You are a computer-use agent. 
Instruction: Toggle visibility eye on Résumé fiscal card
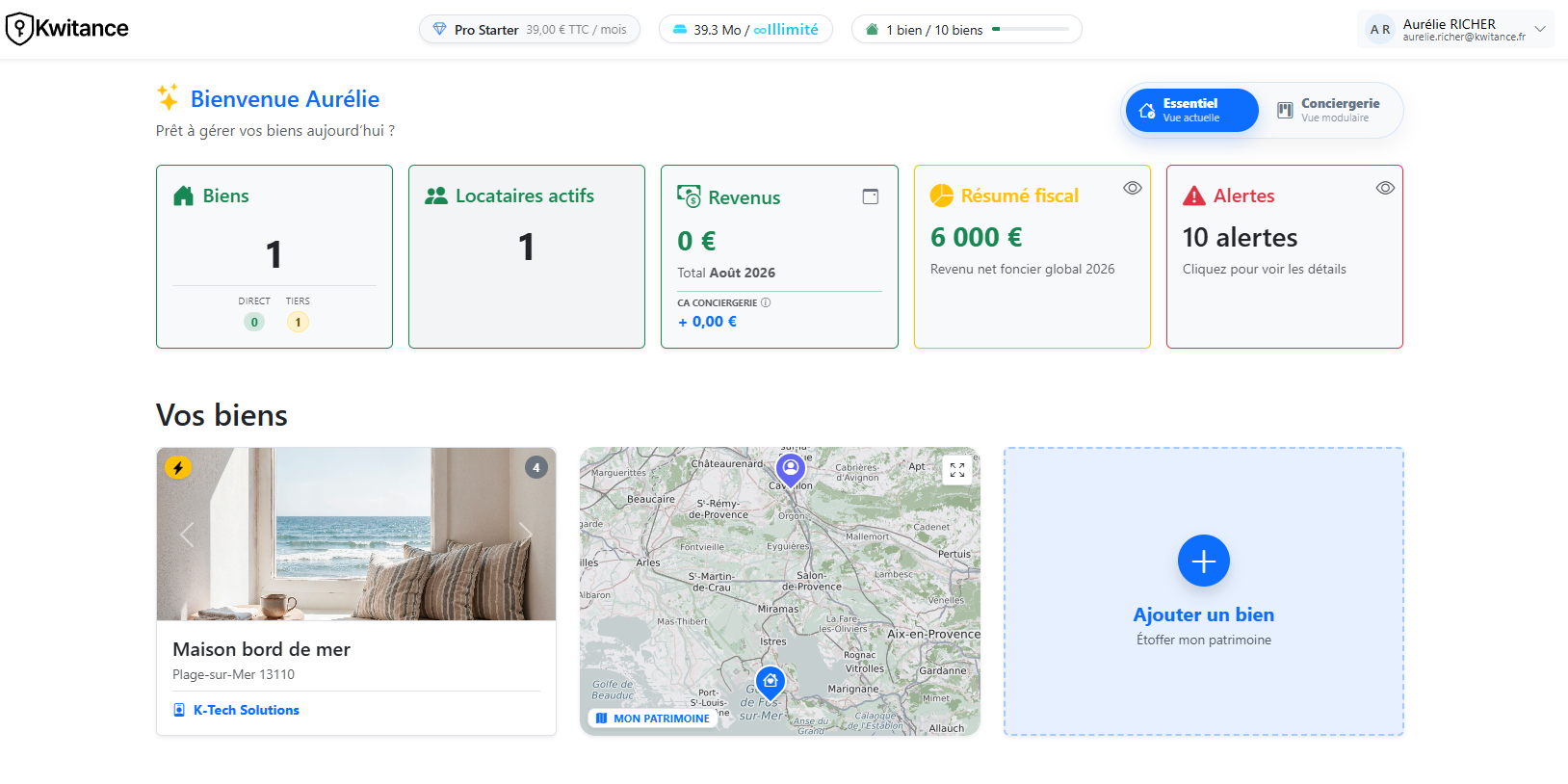[x=1133, y=188]
